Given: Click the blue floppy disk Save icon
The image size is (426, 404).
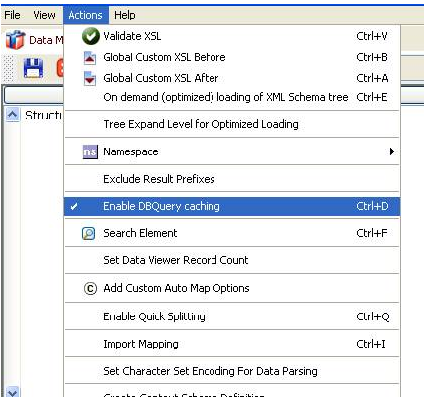Looking at the screenshot, I should pyautogui.click(x=33, y=68).
